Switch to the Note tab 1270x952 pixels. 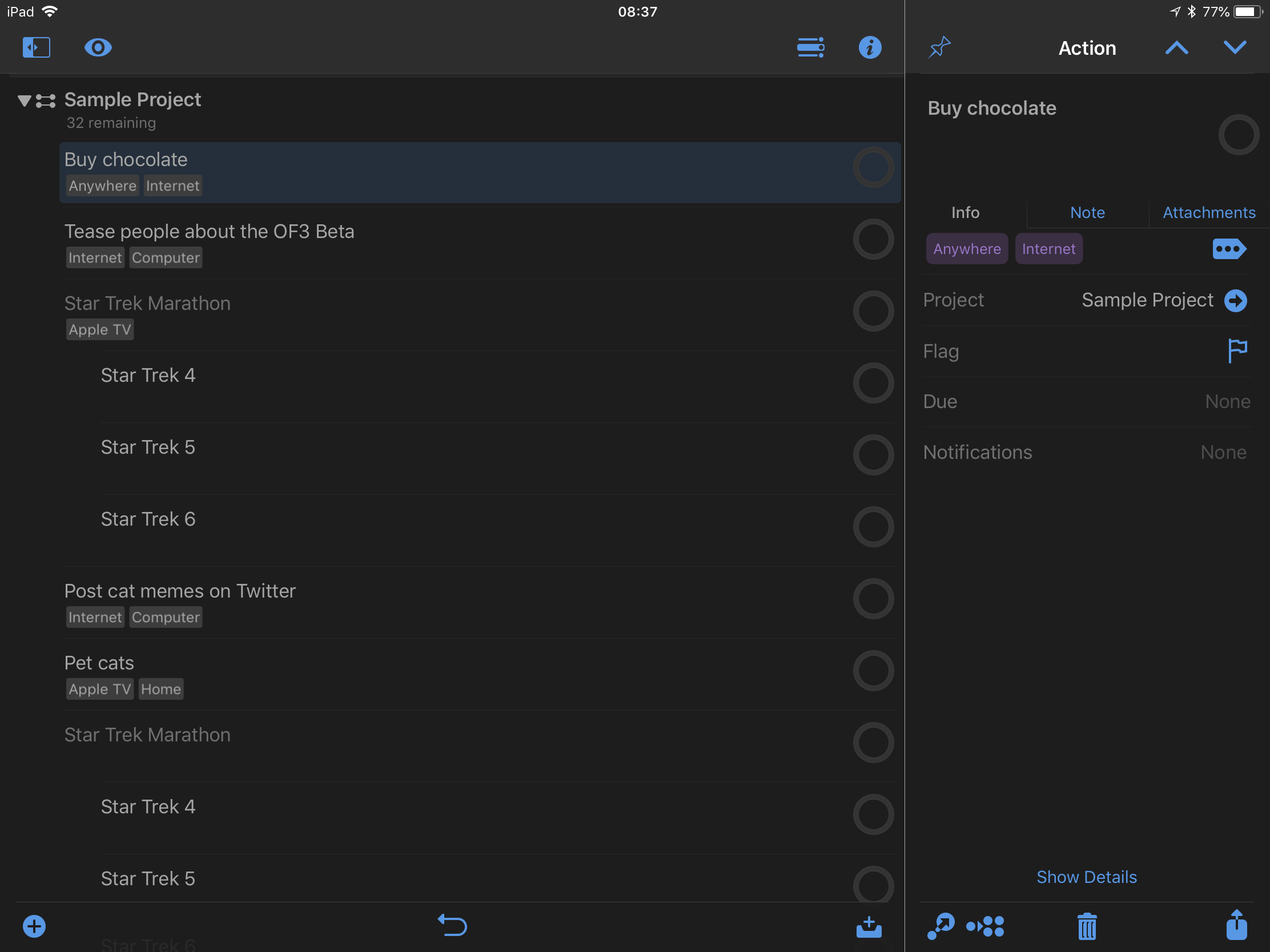point(1087,213)
